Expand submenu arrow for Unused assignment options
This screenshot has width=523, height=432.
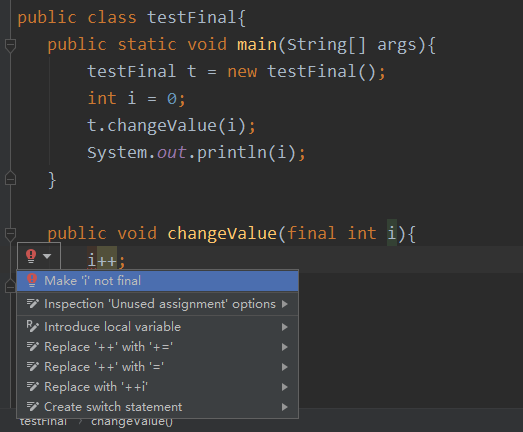[x=285, y=304]
